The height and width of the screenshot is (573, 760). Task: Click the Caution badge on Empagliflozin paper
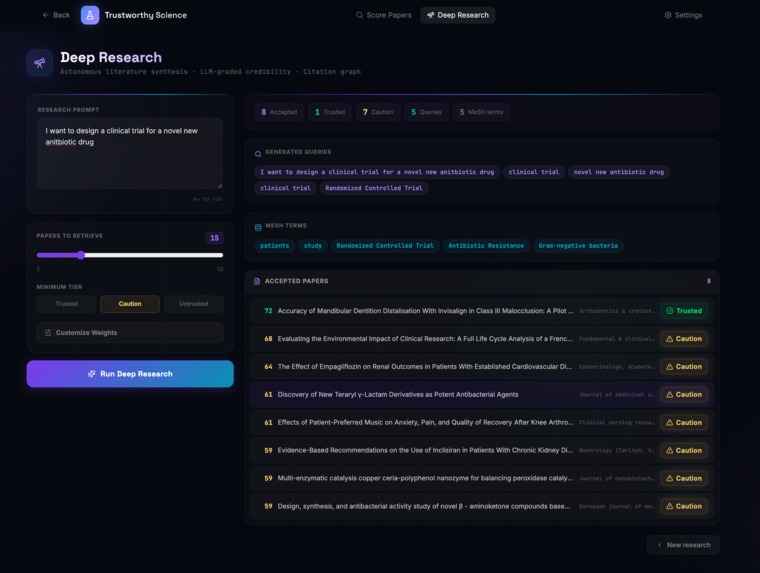[x=684, y=366]
